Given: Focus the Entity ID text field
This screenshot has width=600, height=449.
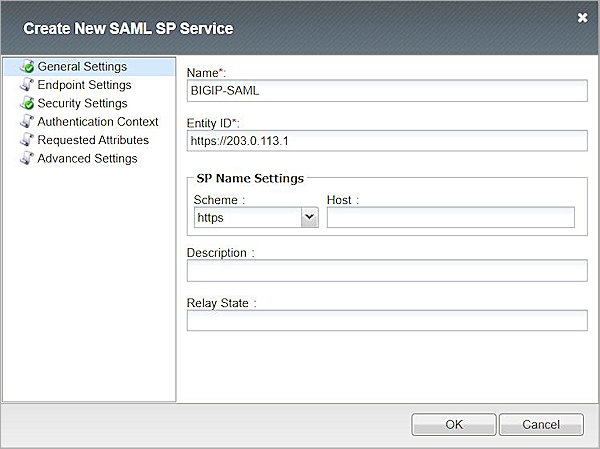Looking at the screenshot, I should coord(387,140).
